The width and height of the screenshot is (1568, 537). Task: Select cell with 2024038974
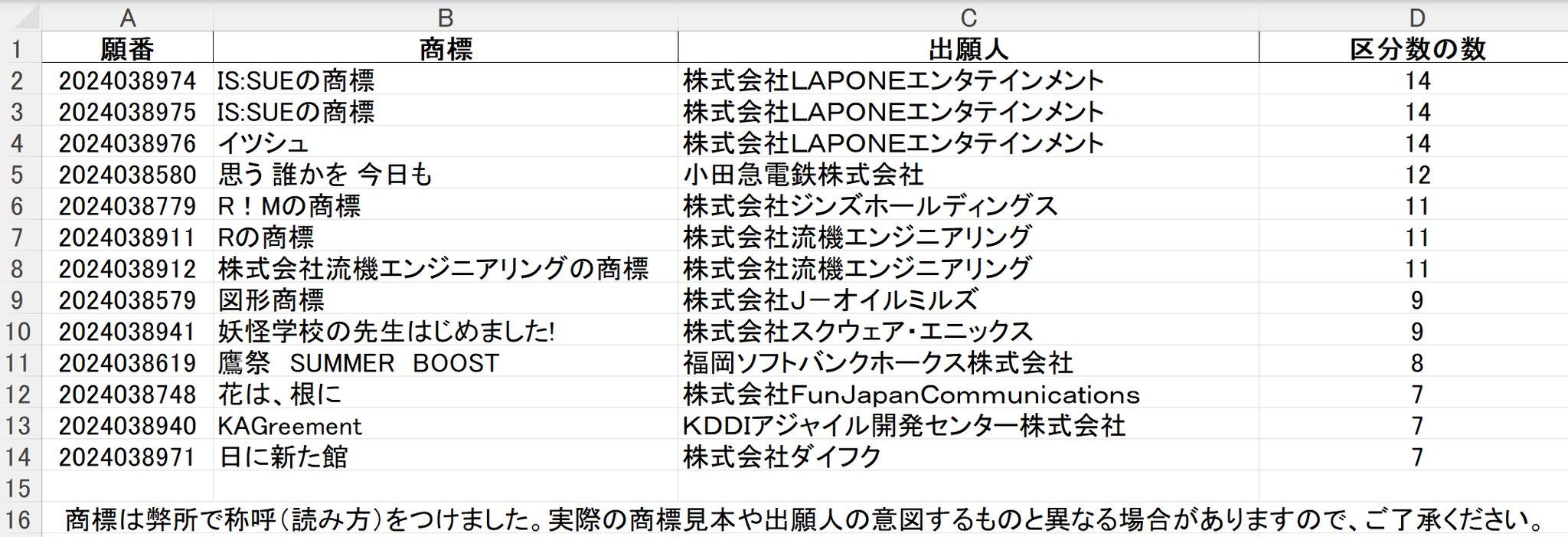tap(128, 80)
